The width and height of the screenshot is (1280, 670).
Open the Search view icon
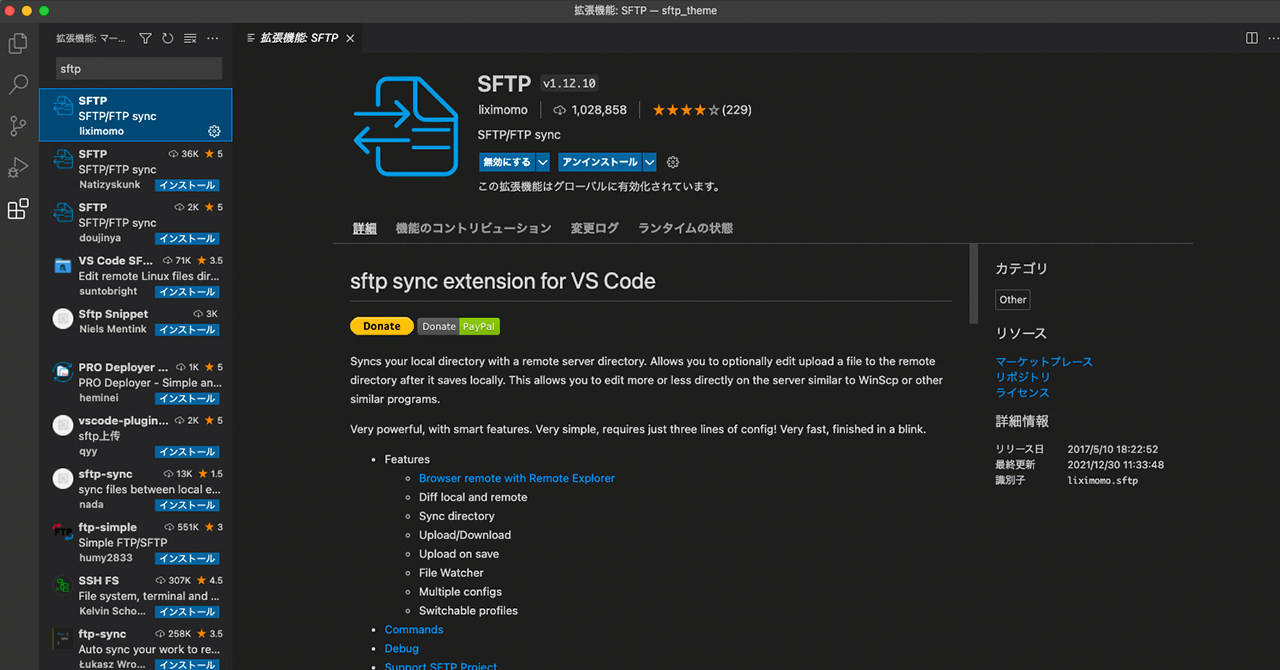[18, 85]
